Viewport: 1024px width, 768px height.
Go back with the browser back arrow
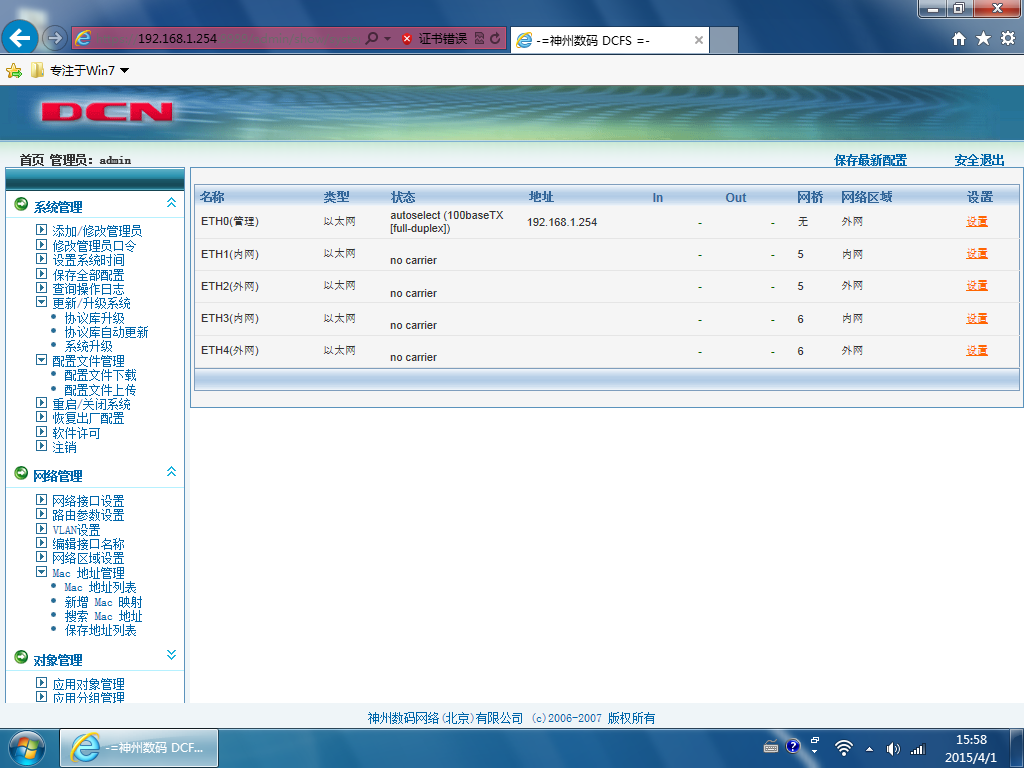[x=20, y=38]
